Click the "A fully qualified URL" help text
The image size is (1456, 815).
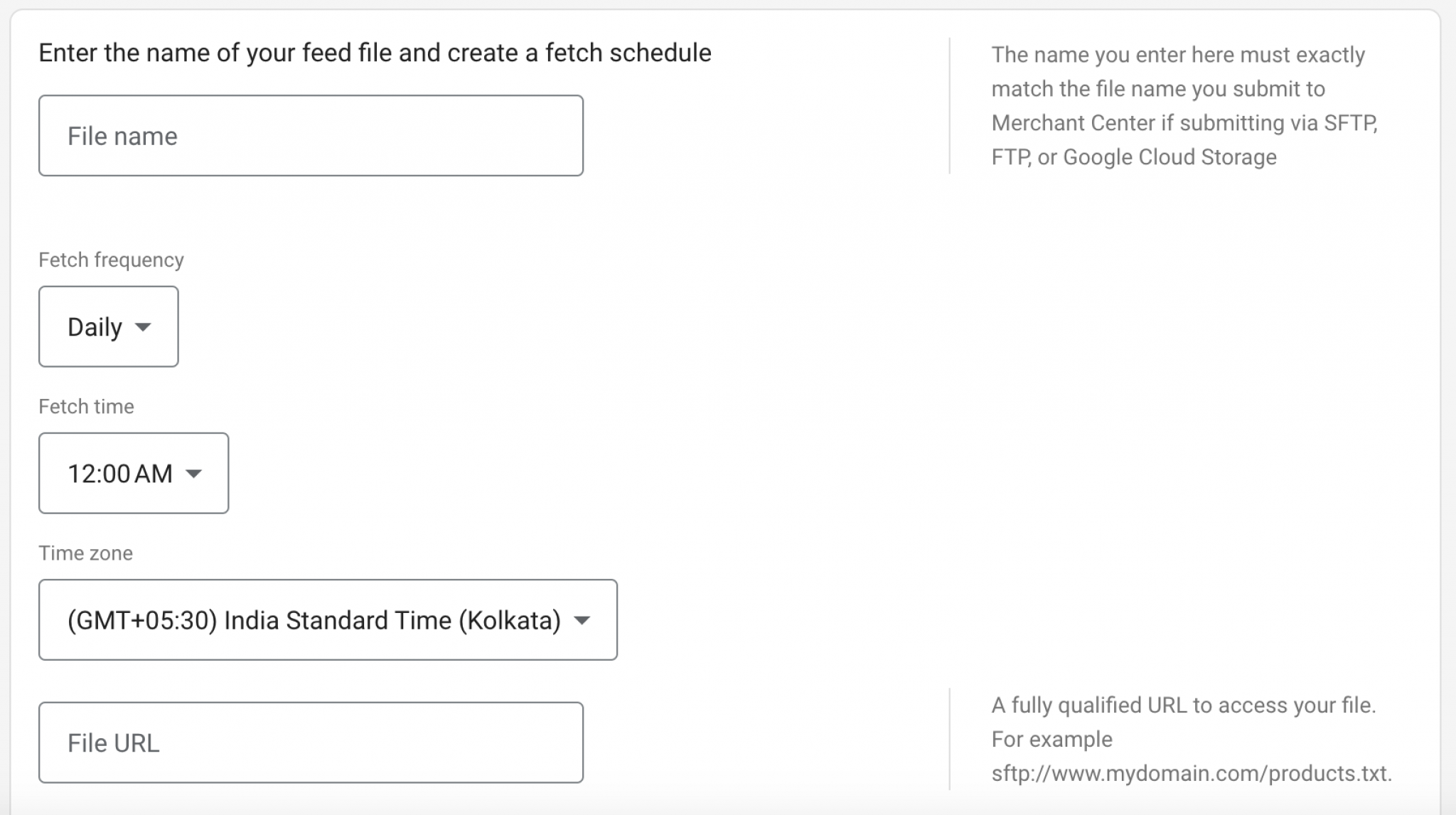(x=1183, y=705)
